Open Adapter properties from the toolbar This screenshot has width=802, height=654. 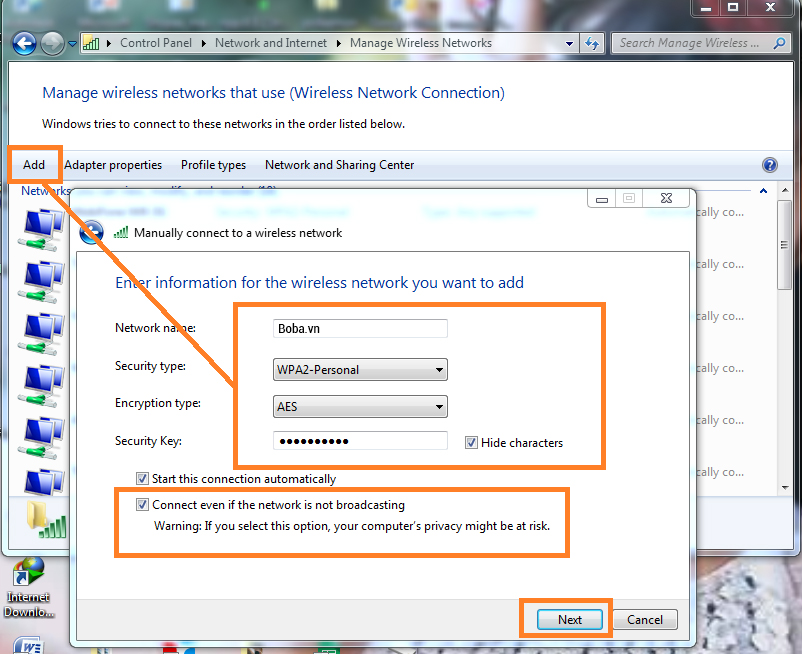point(113,165)
